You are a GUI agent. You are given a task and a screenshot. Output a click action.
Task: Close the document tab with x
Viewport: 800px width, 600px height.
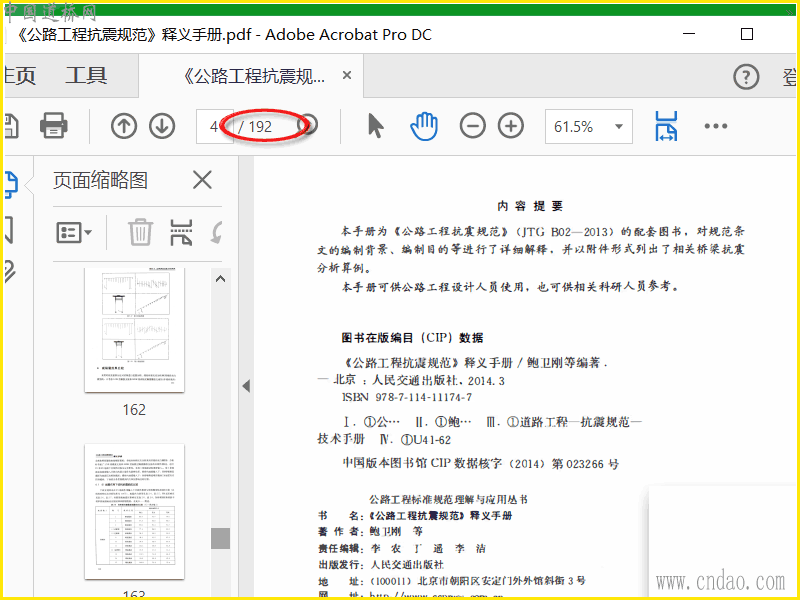click(347, 76)
